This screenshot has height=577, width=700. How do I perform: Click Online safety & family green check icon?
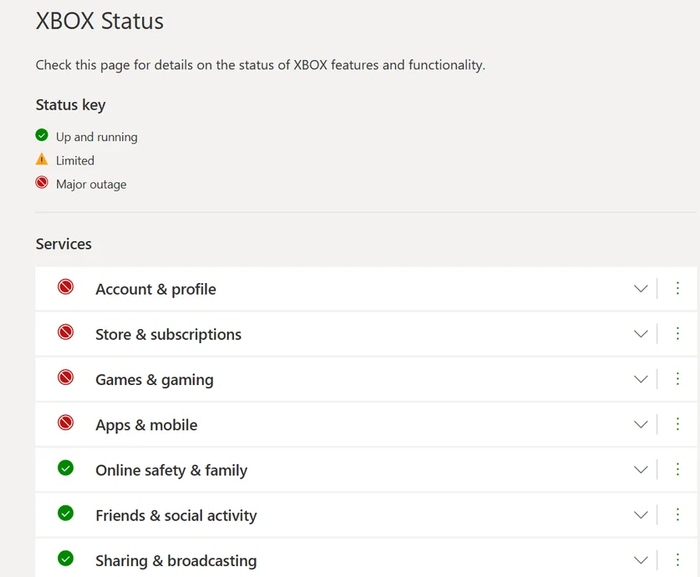point(66,468)
